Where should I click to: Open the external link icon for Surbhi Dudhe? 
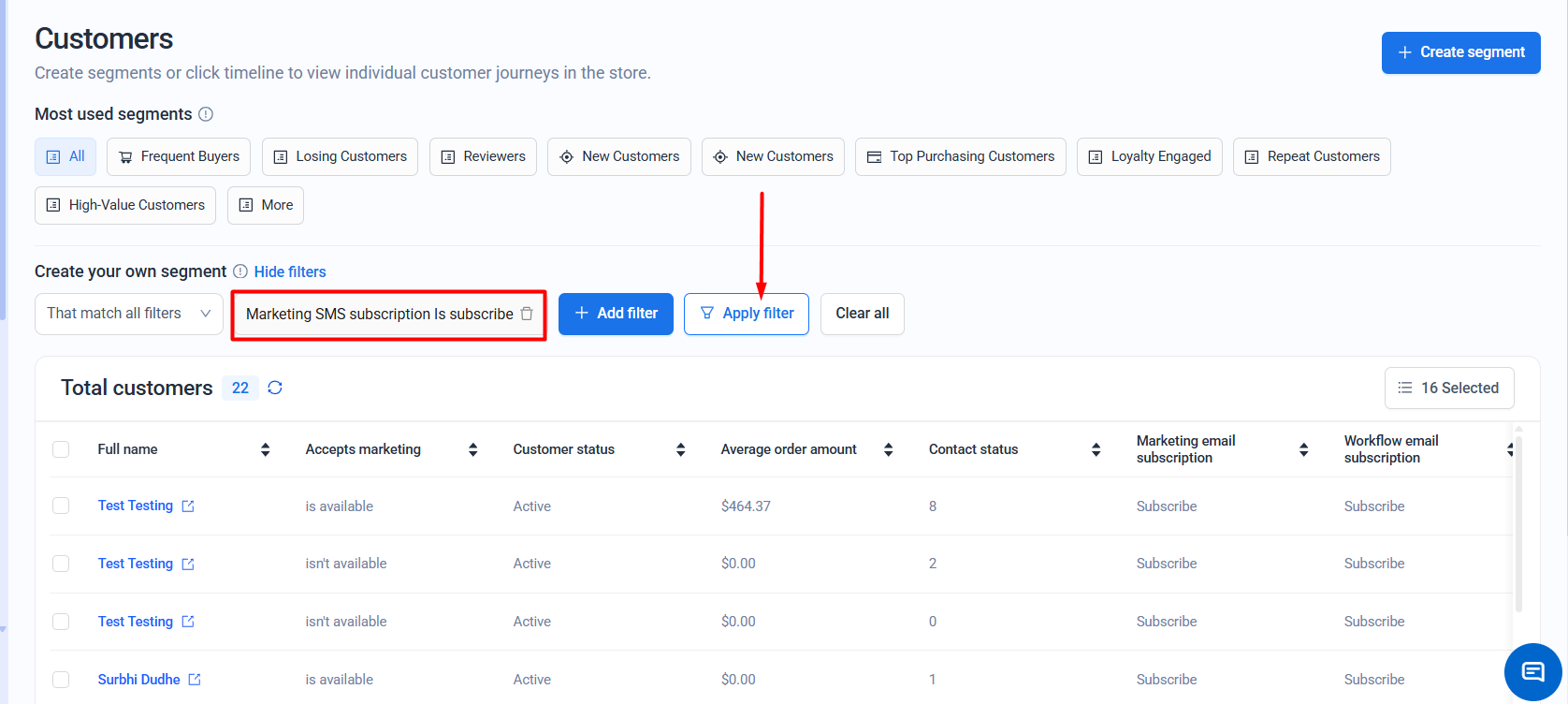pos(195,680)
